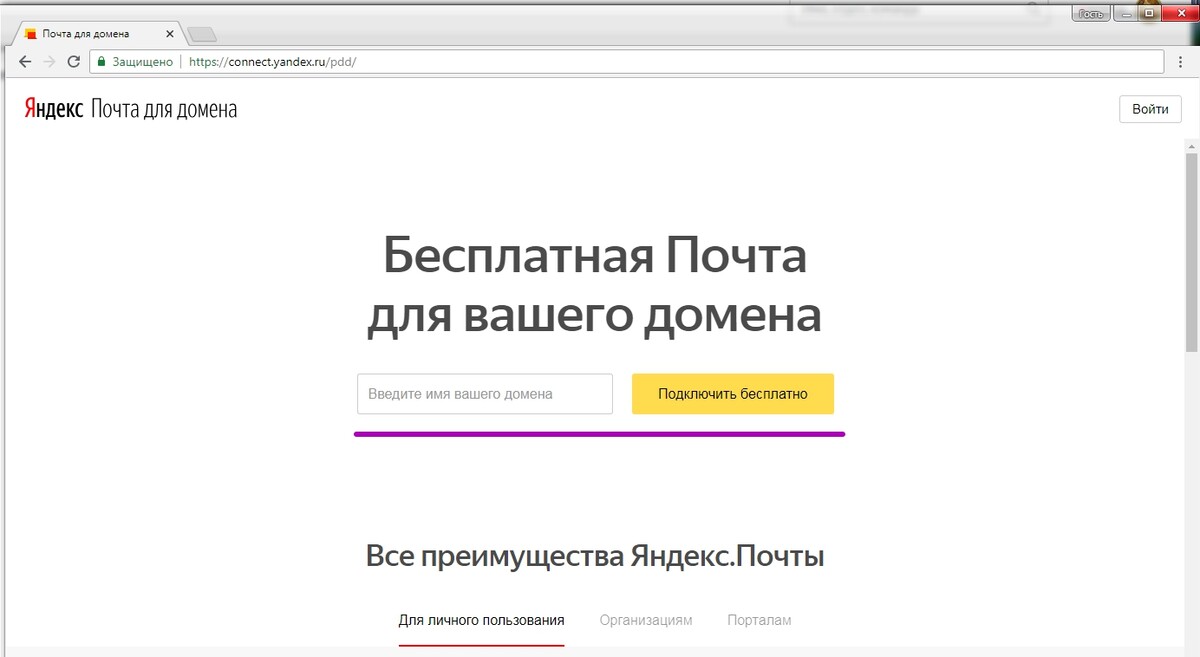
Task: Open the Chrome three-dot menu
Action: [1180, 62]
